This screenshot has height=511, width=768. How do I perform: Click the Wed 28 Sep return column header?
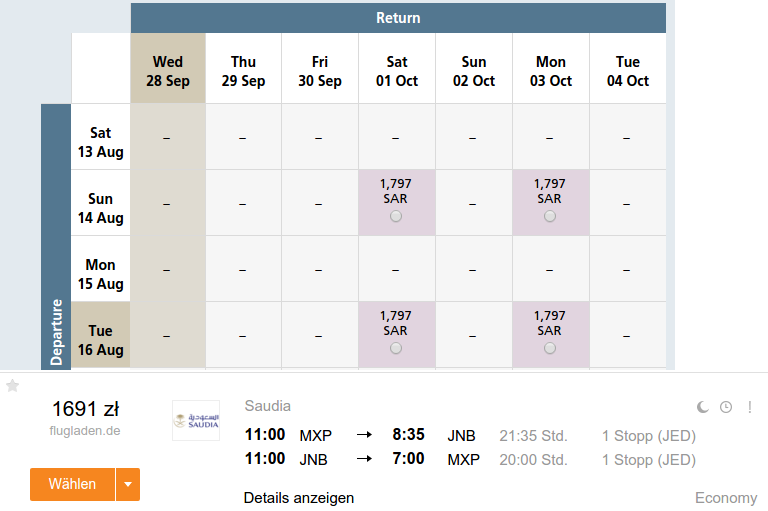[168, 69]
